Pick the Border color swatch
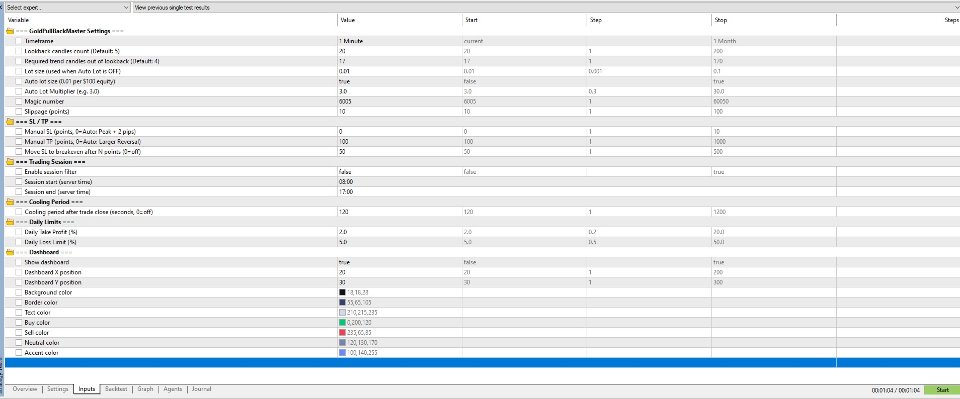 point(342,302)
